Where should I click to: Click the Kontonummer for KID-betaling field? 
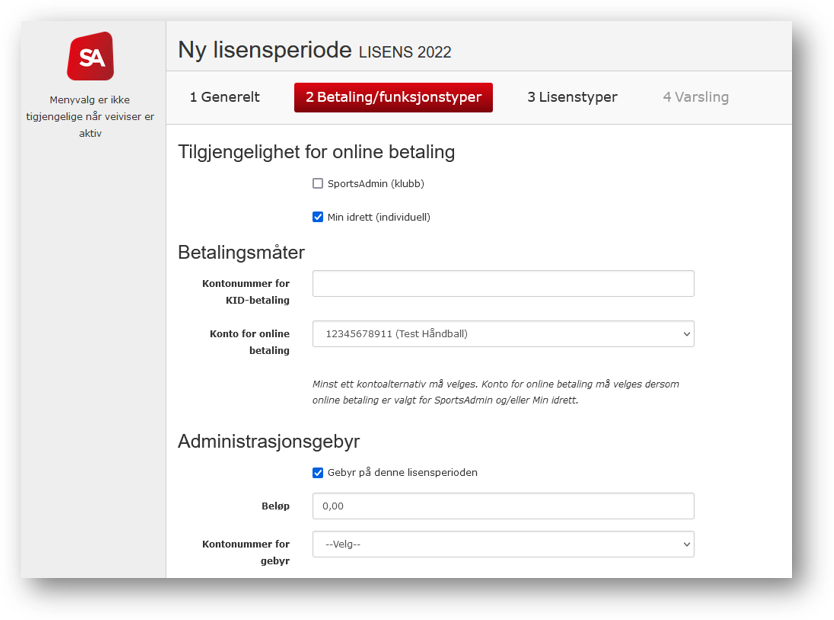coord(503,283)
